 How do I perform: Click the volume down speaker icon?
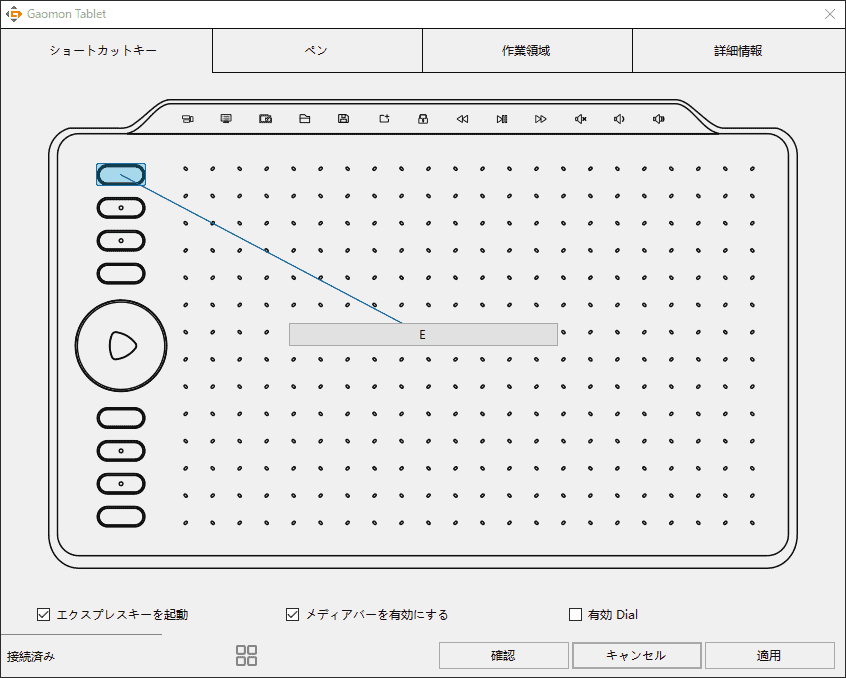coord(619,119)
